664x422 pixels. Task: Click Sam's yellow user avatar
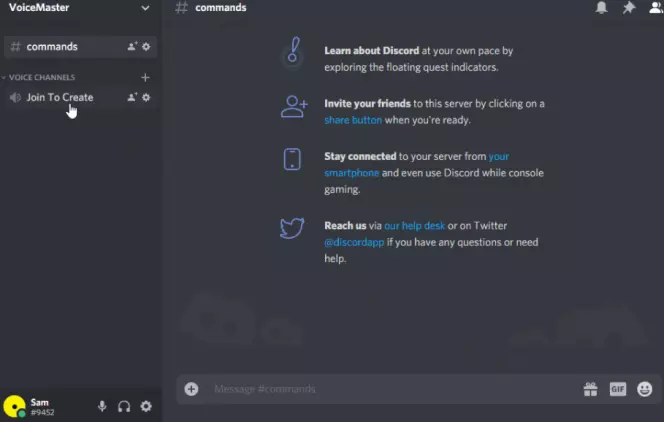[15, 406]
